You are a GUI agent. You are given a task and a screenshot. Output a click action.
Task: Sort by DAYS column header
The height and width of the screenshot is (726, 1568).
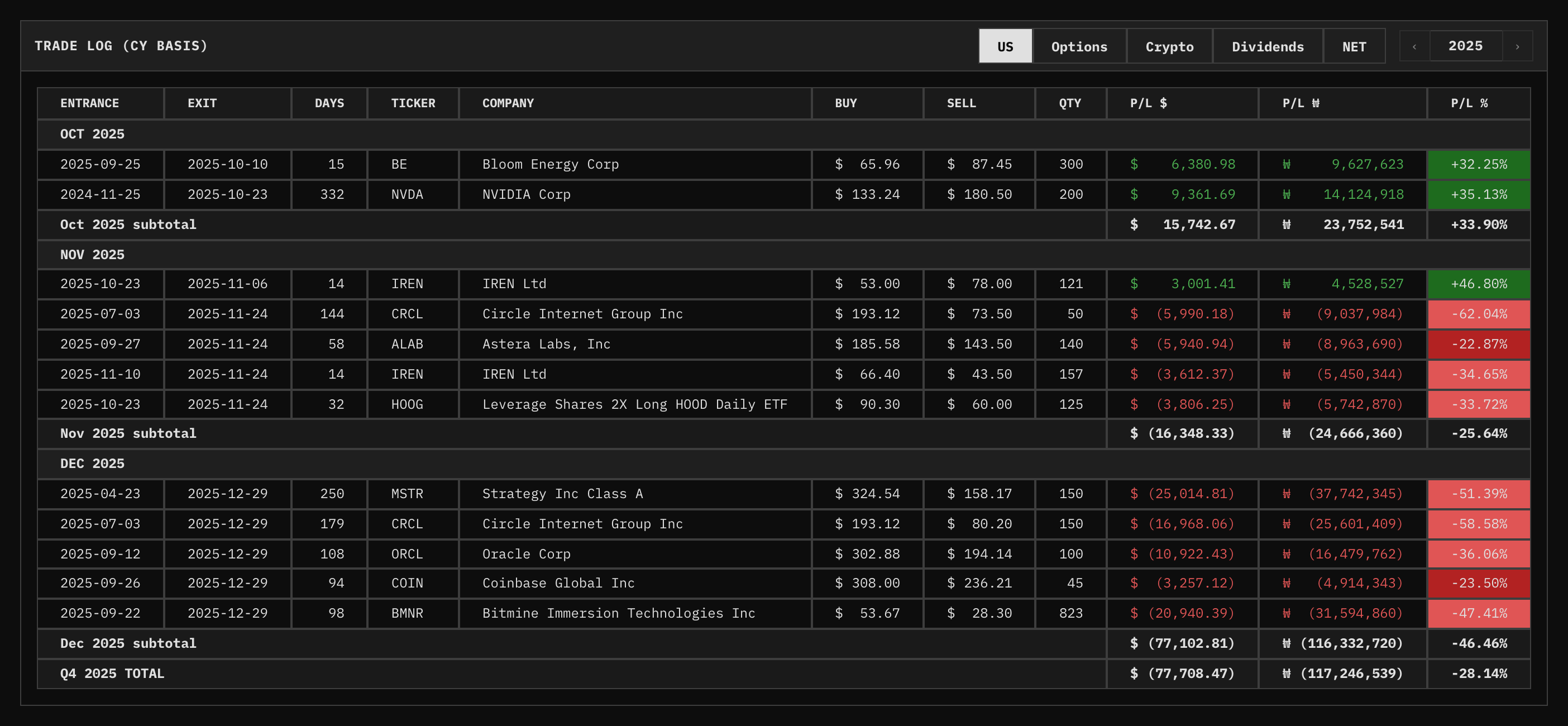pyautogui.click(x=329, y=103)
